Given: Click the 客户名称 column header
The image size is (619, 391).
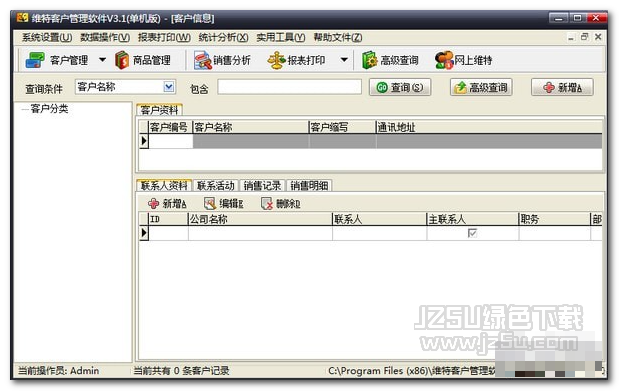Looking at the screenshot, I should pyautogui.click(x=251, y=127).
